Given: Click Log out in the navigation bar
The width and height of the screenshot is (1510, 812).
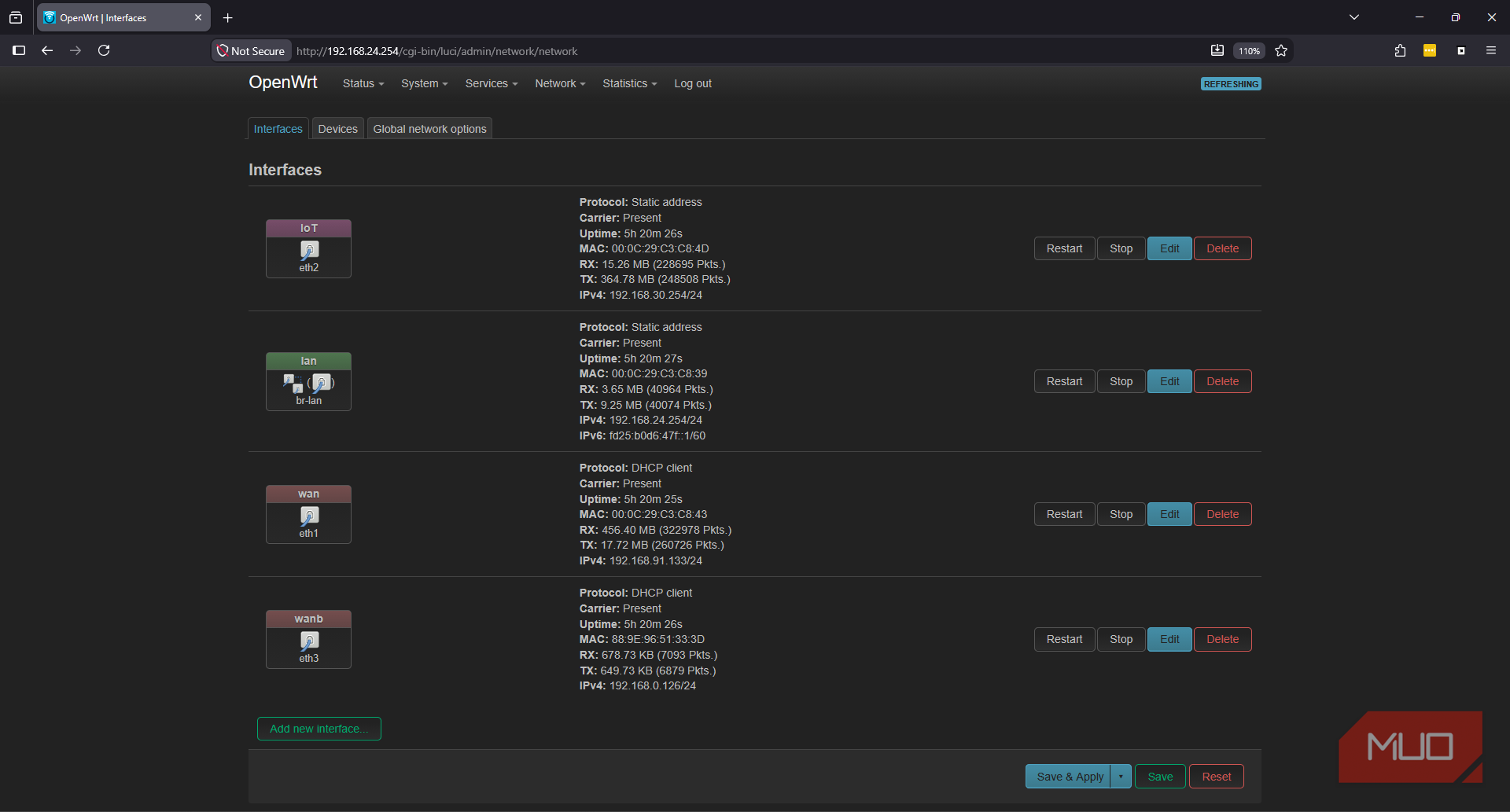Looking at the screenshot, I should click(693, 83).
